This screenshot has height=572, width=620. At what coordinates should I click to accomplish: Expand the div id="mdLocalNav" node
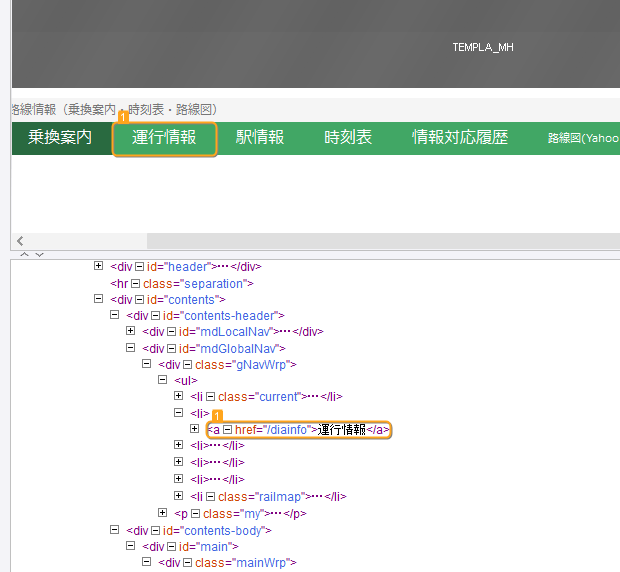(130, 330)
